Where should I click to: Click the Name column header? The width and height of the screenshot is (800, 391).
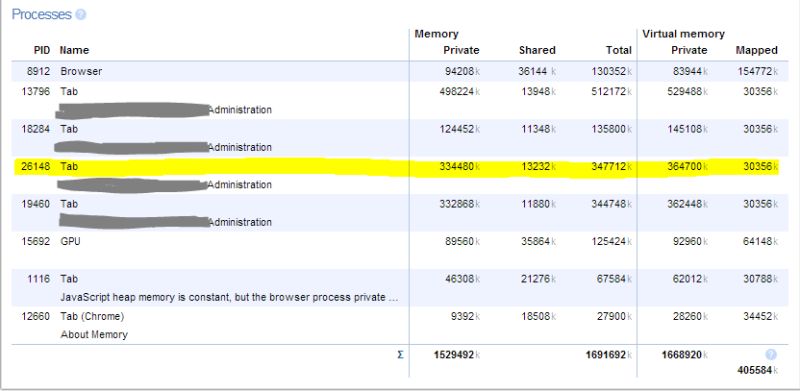(74, 50)
